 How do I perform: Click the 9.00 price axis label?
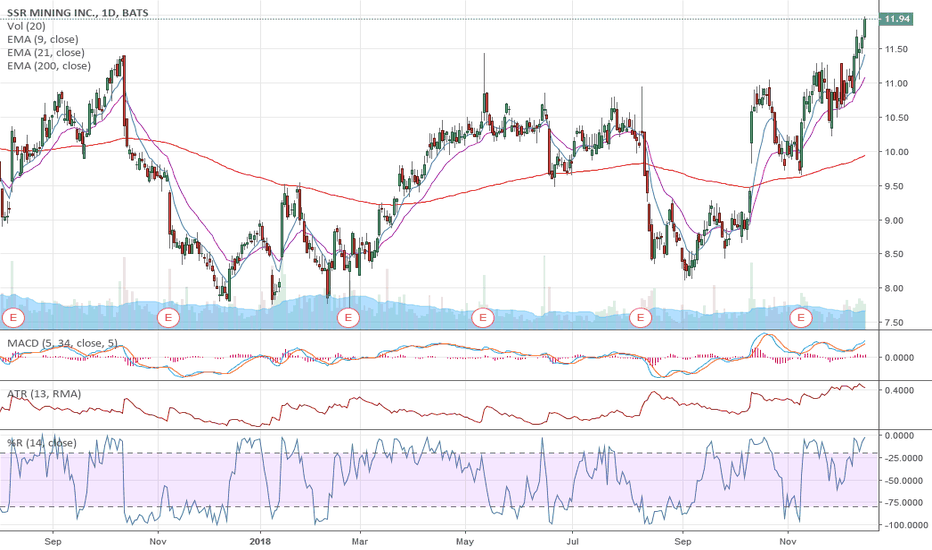pos(896,221)
